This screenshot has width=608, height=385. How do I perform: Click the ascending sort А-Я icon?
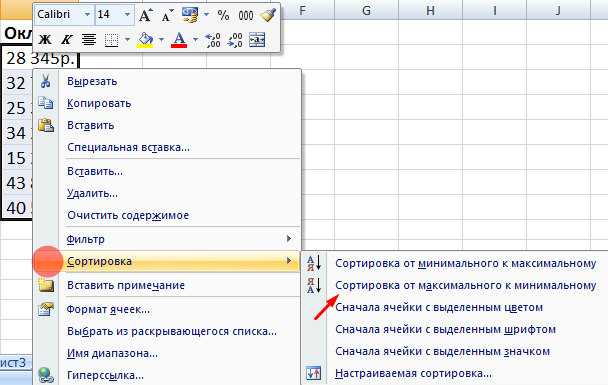tap(314, 263)
